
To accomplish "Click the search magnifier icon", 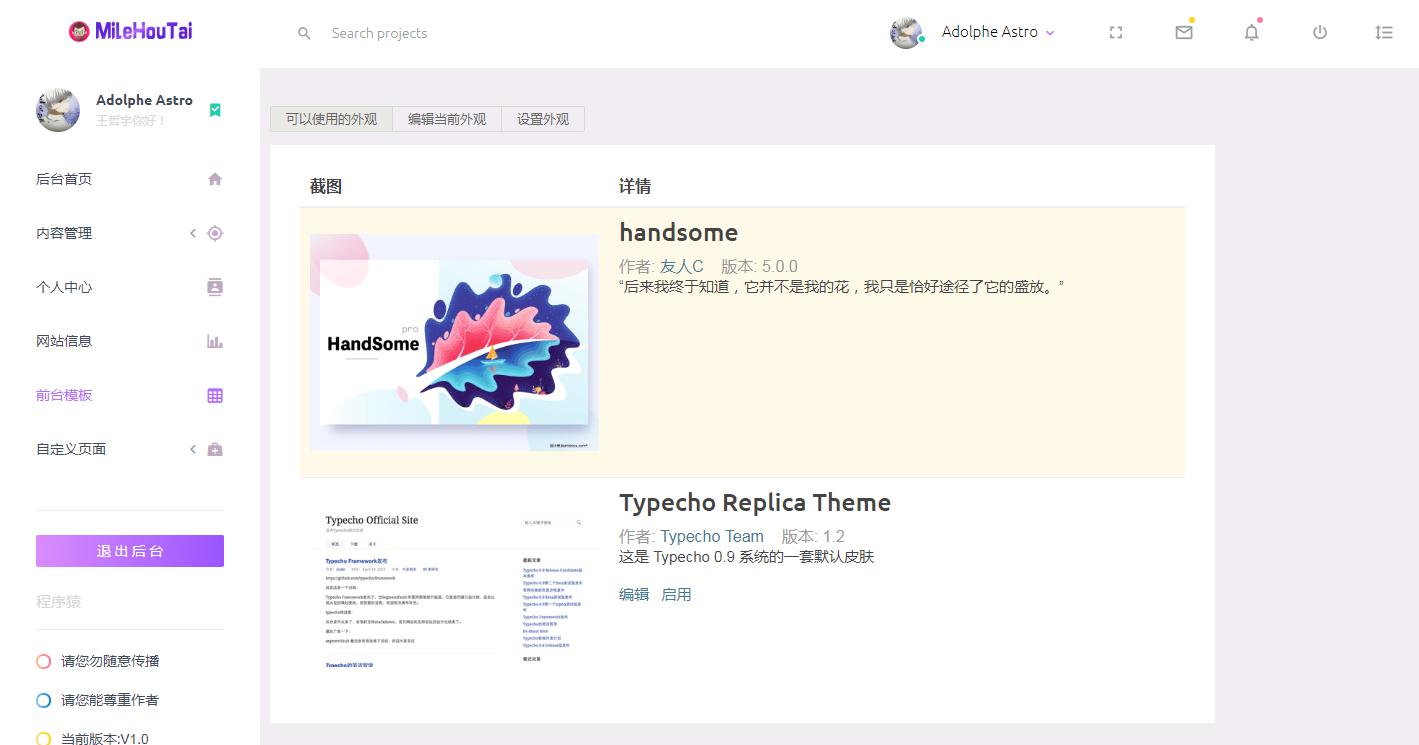I will point(304,33).
